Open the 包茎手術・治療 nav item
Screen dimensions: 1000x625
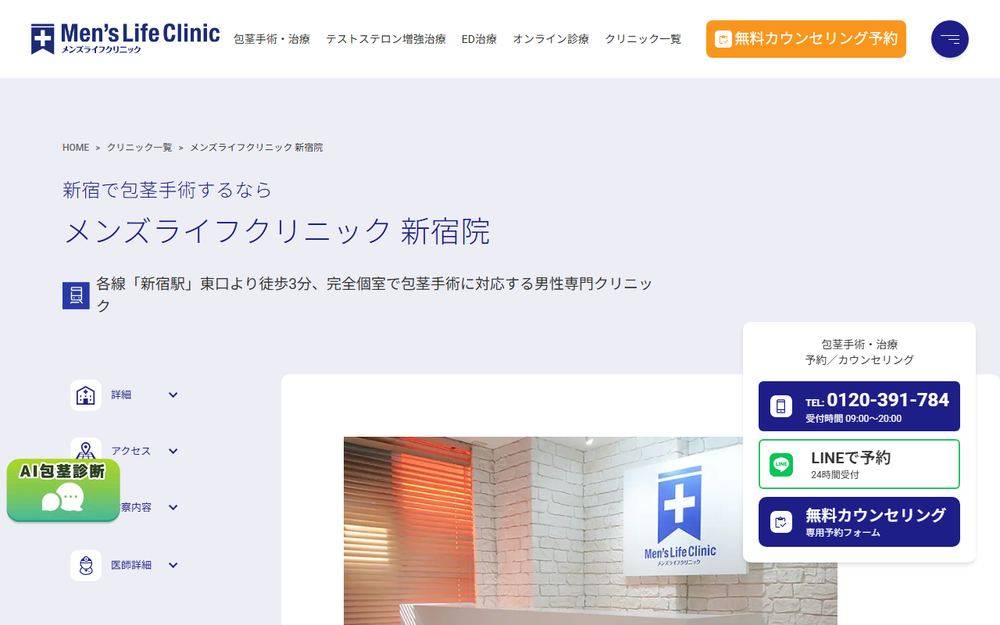(x=272, y=39)
